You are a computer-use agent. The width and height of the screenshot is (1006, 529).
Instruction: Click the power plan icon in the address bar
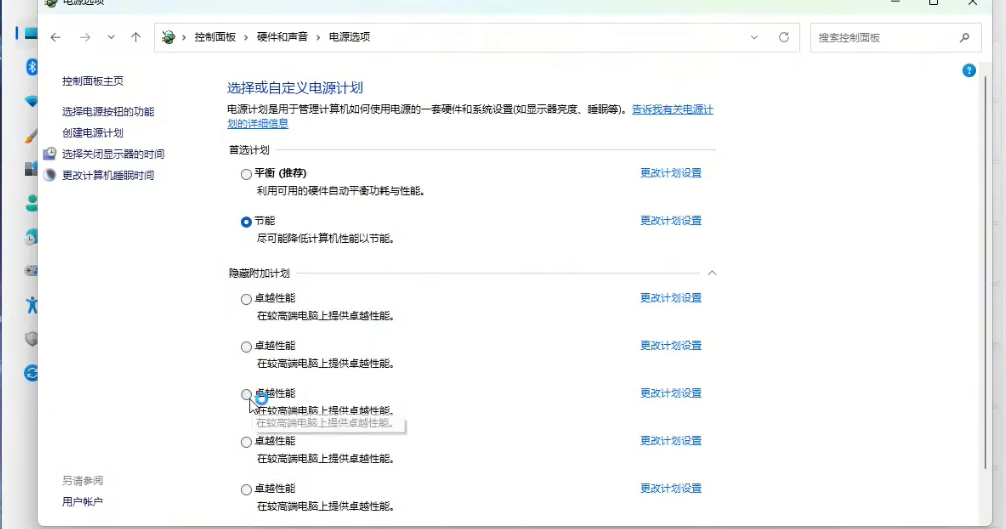pyautogui.click(x=169, y=37)
